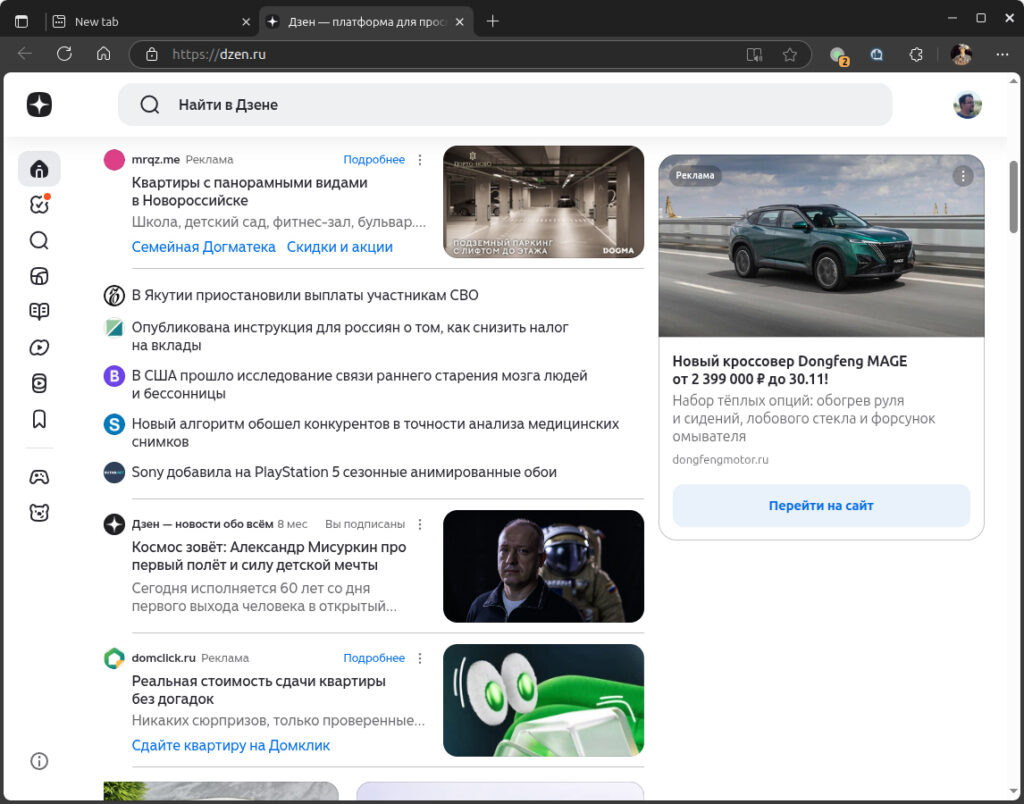The image size is (1024, 804).
Task: Add page to favorites star in address bar
Action: pyautogui.click(x=790, y=54)
